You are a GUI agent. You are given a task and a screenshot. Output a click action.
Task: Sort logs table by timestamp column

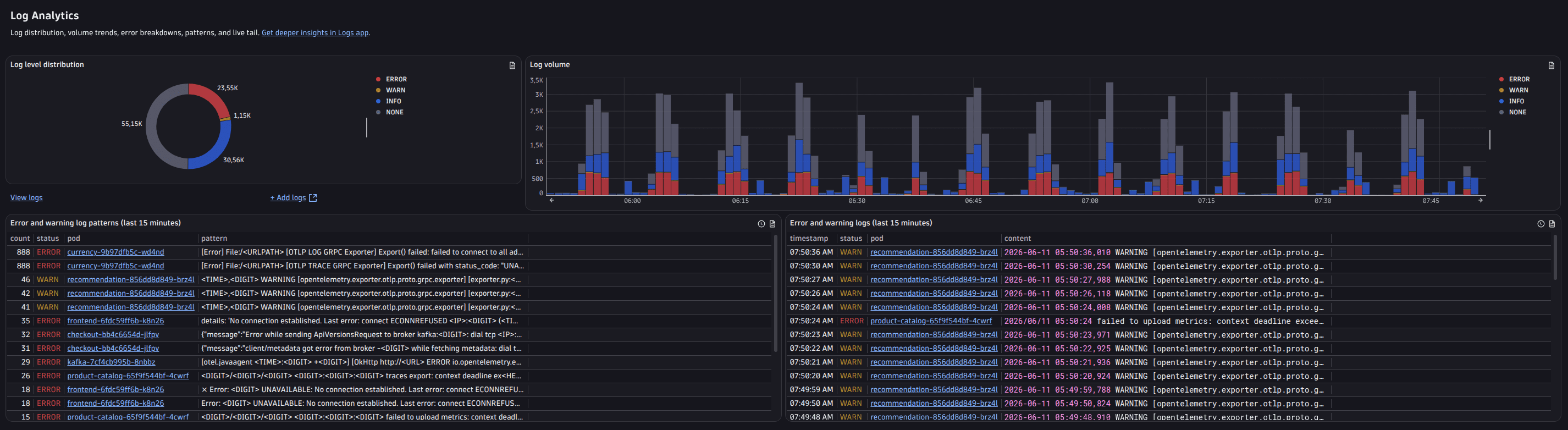pos(809,239)
